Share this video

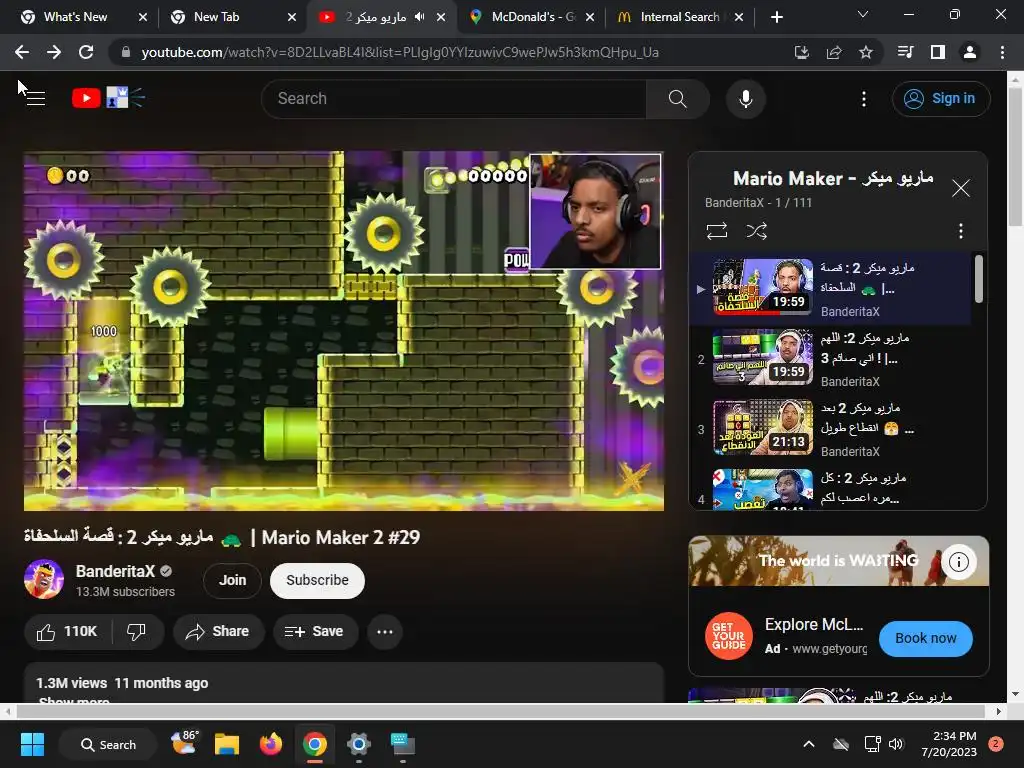(x=218, y=632)
